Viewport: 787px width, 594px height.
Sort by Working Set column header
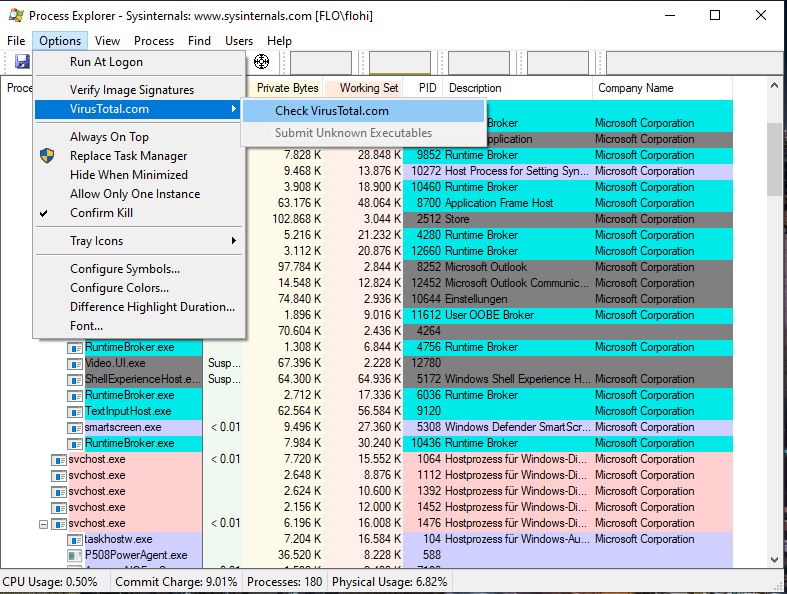click(363, 88)
